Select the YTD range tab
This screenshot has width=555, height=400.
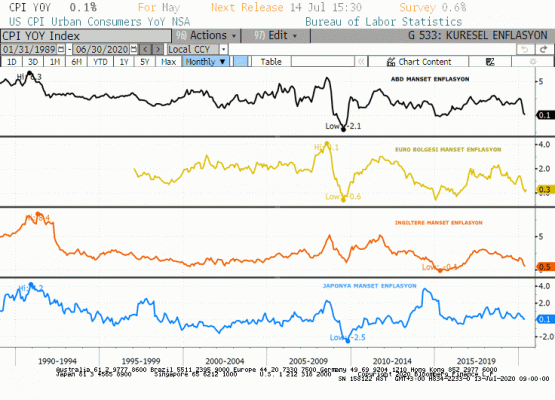pos(100,62)
